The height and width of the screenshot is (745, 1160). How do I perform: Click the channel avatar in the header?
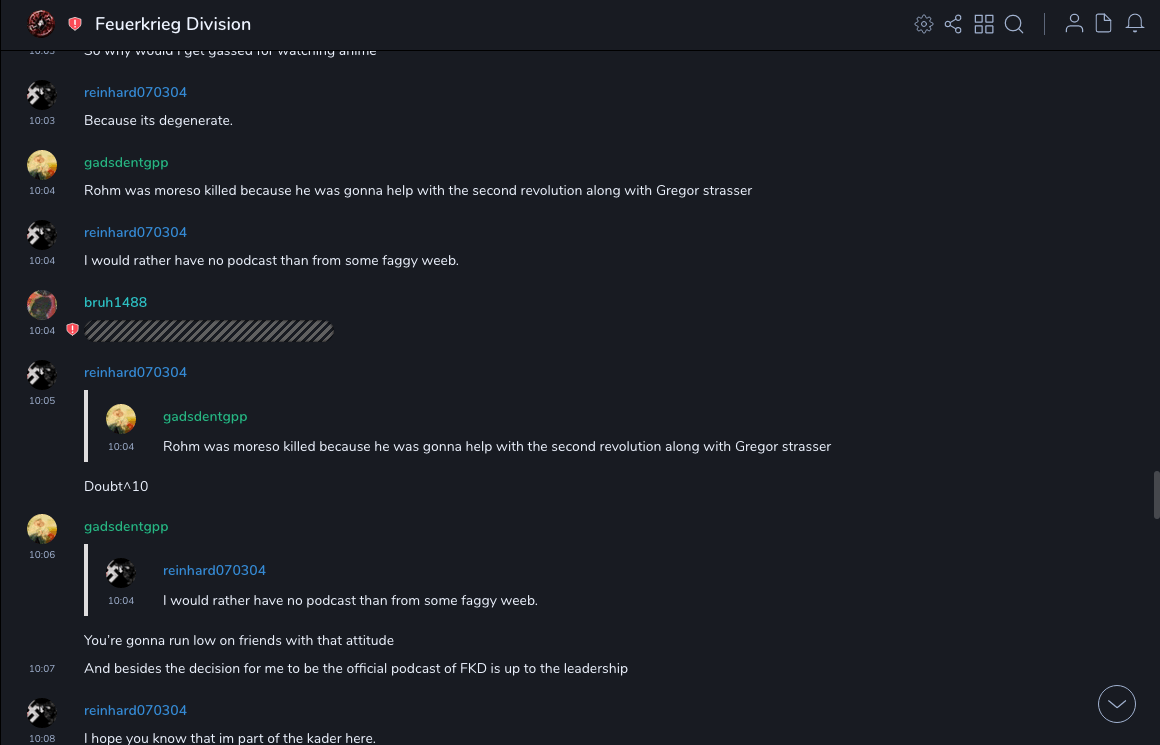tap(41, 24)
